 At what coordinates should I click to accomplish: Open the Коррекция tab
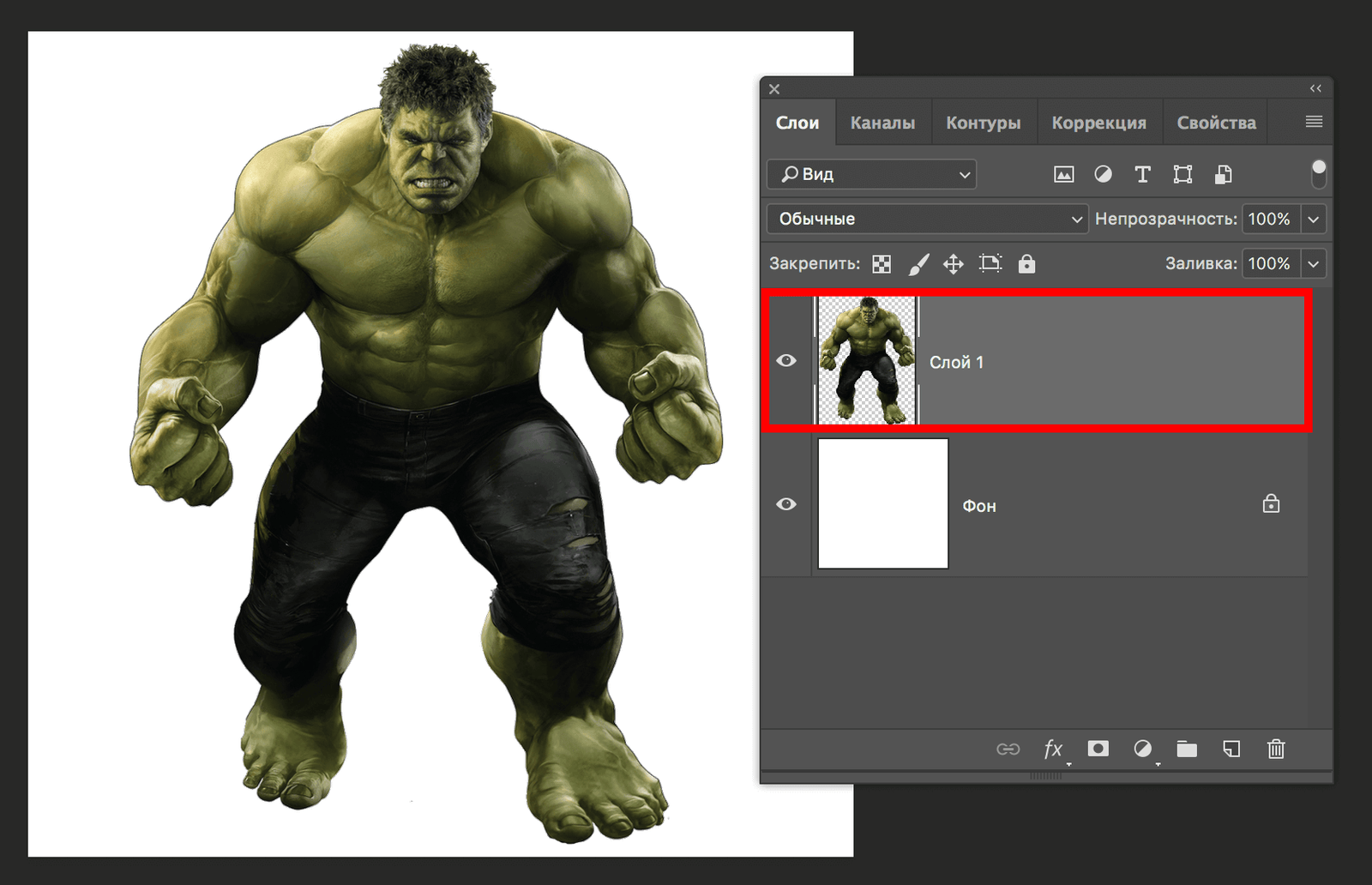[1098, 123]
